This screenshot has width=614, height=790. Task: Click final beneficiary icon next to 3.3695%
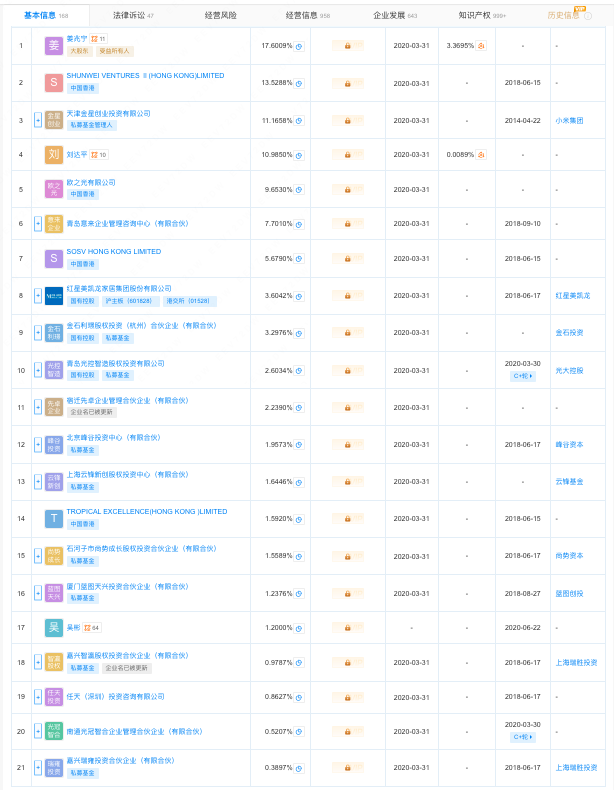pyautogui.click(x=481, y=46)
